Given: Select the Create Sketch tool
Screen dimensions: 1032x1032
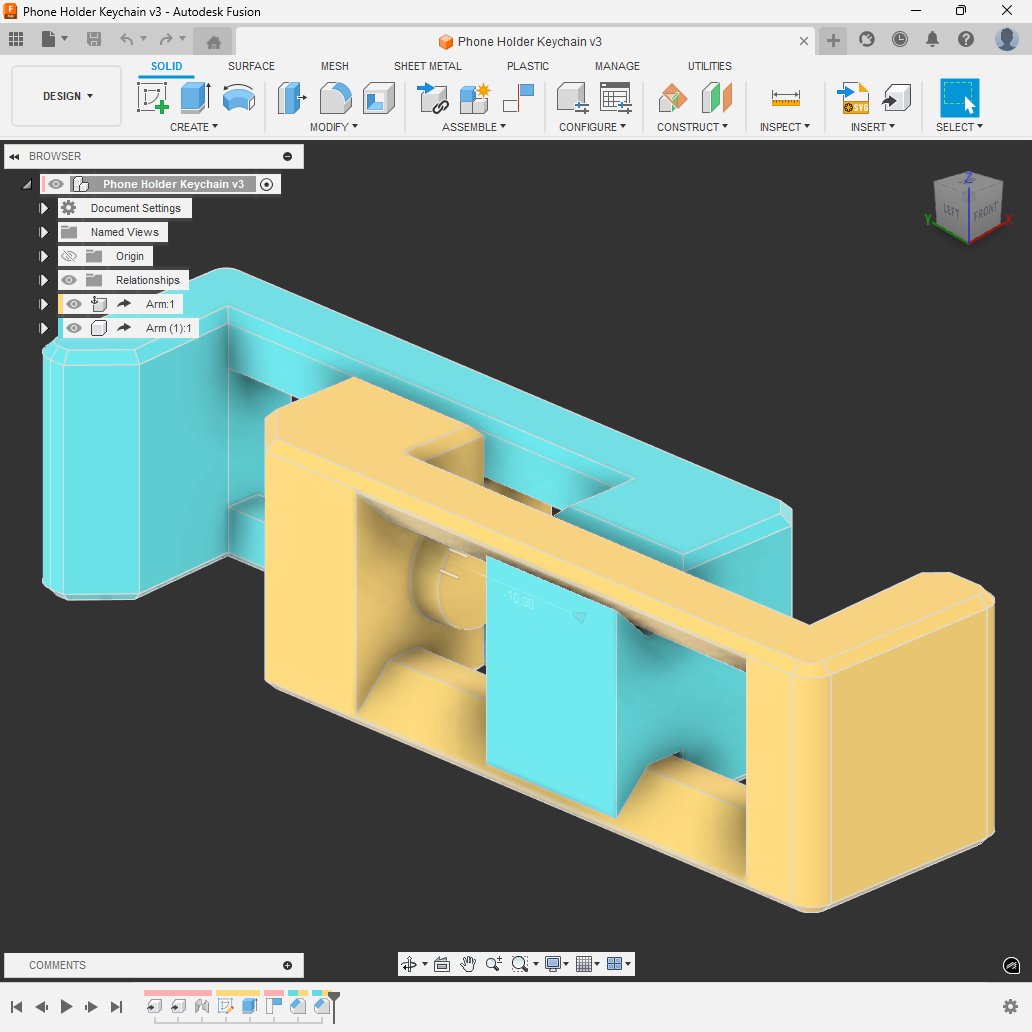Looking at the screenshot, I should [153, 98].
